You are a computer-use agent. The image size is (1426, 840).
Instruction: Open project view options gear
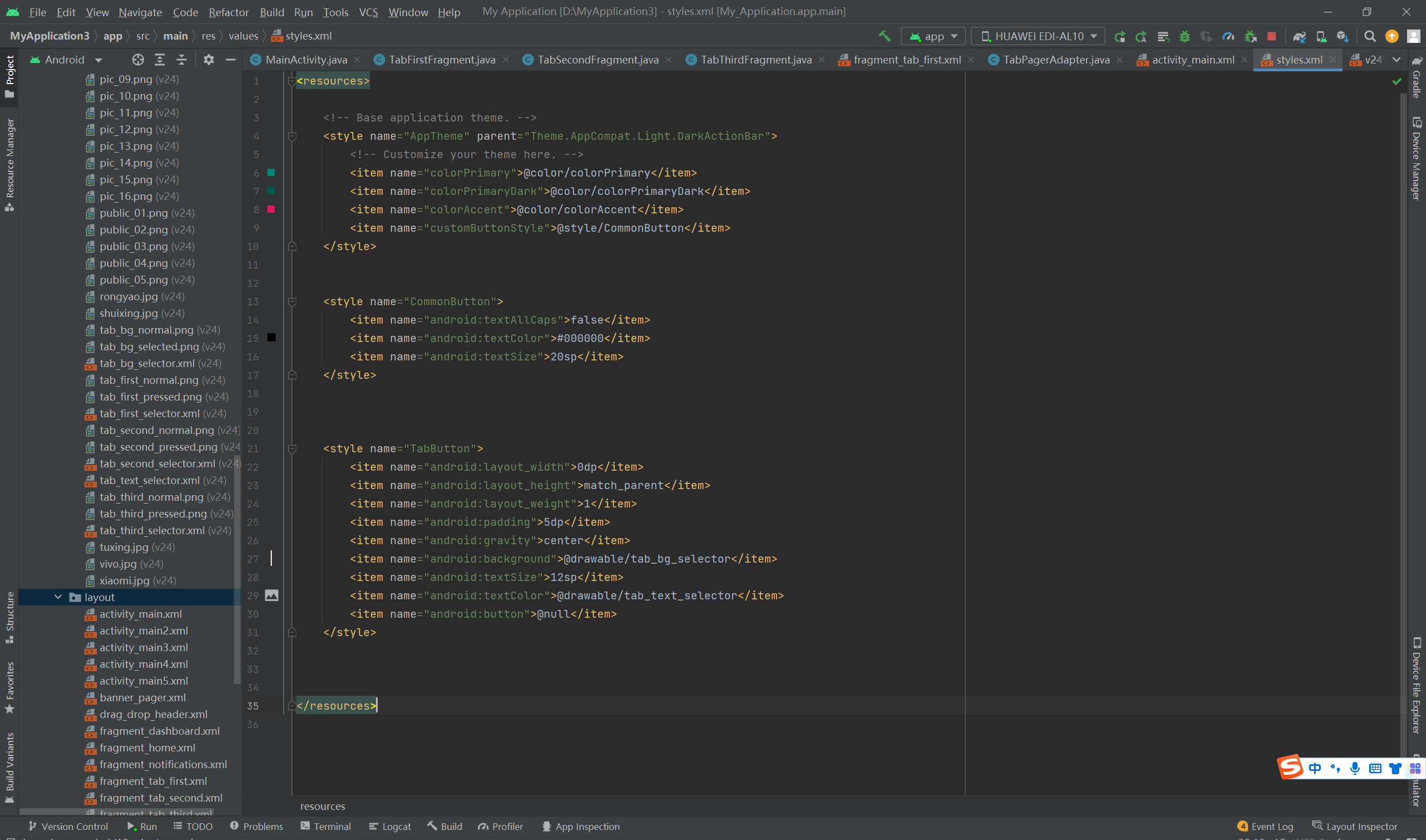pos(209,60)
